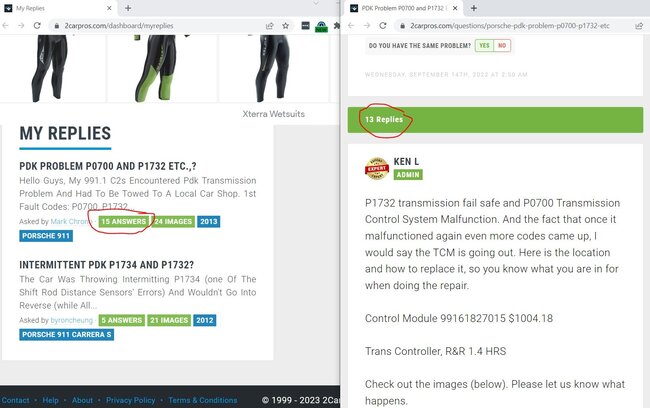Open the extensions puzzle icon
650x408 pixels.
tap(337, 26)
